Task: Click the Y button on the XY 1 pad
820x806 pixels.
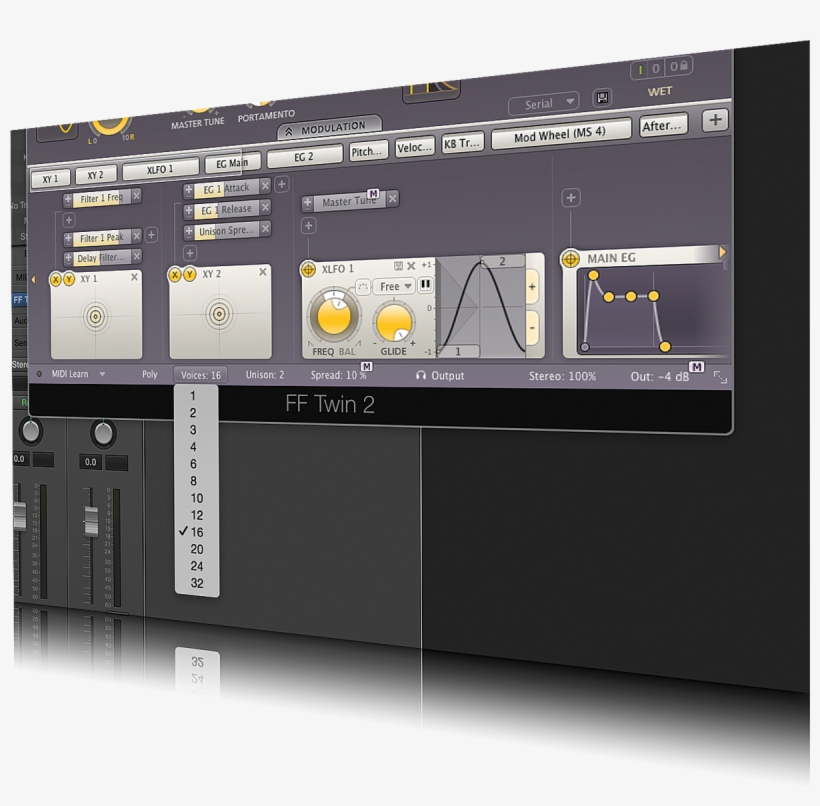Action: click(x=69, y=280)
